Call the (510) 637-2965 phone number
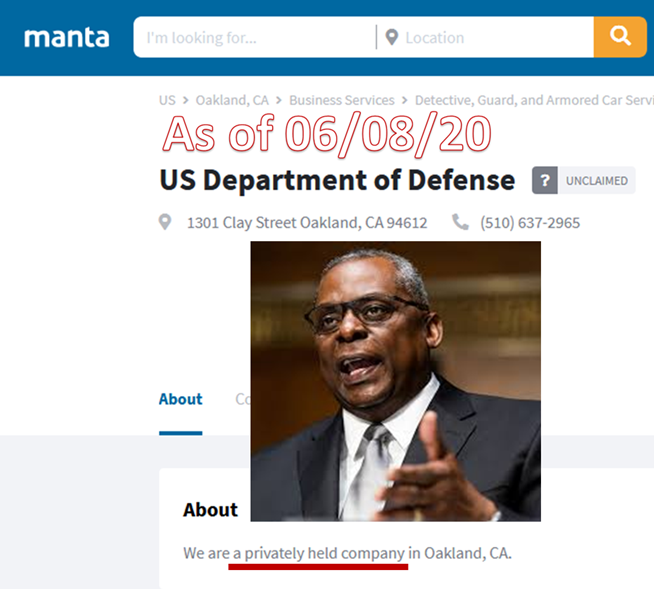Screen dimensions: 654x589 [x=530, y=222]
